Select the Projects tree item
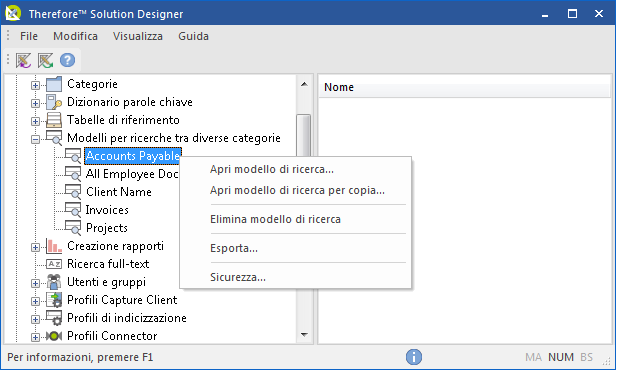This screenshot has width=617, height=371. click(107, 228)
